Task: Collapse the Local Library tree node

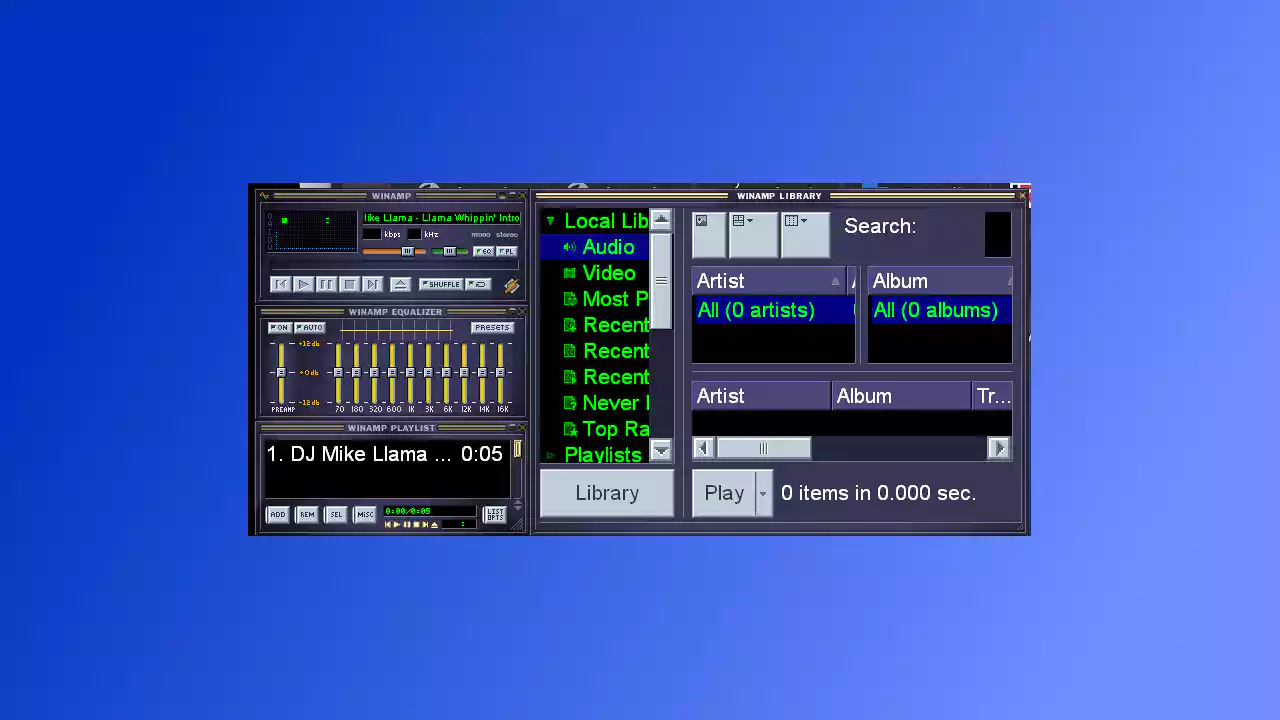Action: click(x=550, y=221)
